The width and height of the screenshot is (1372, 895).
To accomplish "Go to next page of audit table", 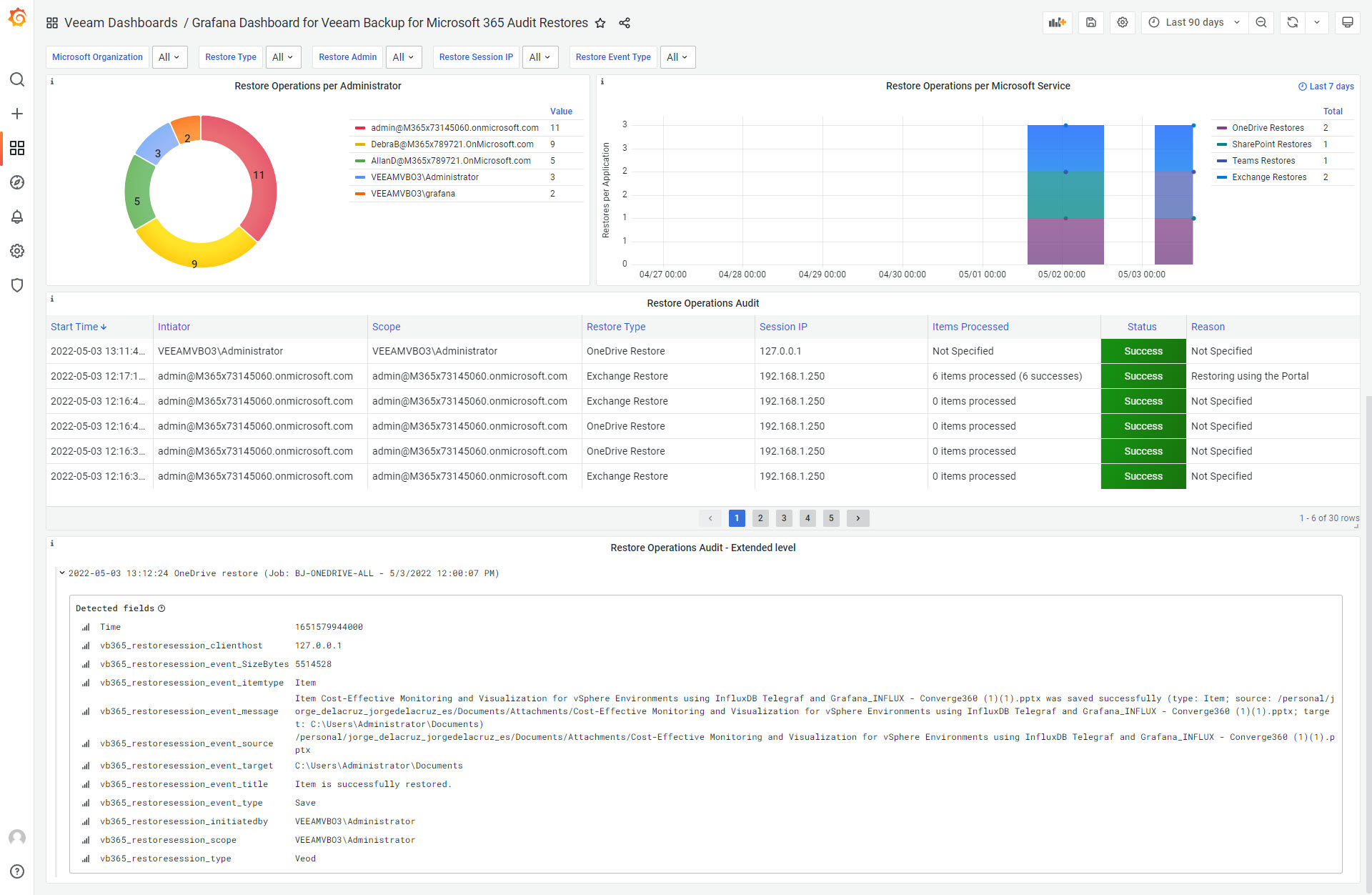I will (x=858, y=518).
